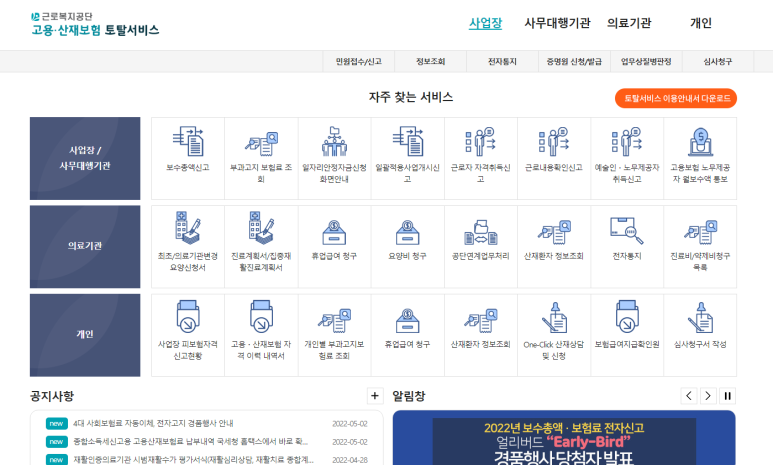773x465 pixels.
Task: Open the 증명원 신청/발급 menu
Action: (x=574, y=62)
